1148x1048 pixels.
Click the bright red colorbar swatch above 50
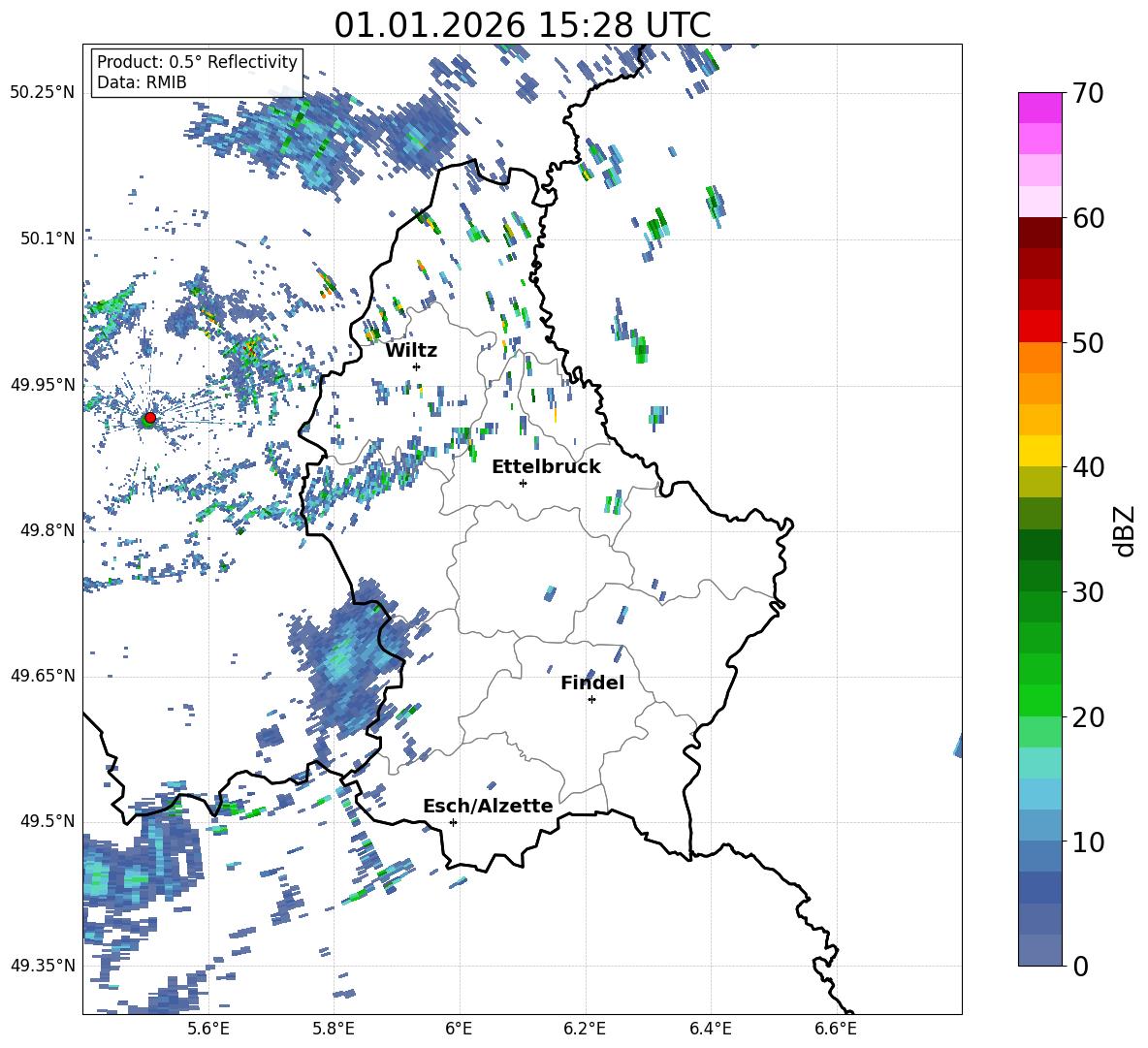[1040, 327]
